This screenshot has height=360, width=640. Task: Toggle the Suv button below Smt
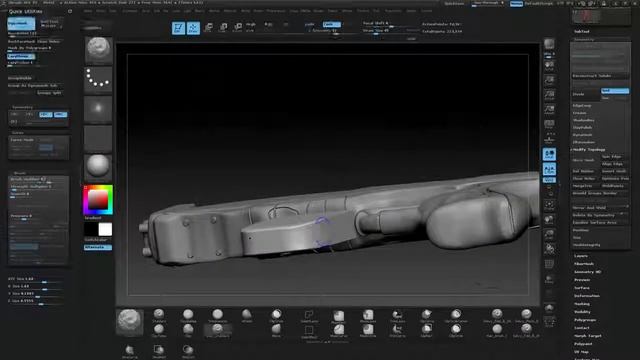pos(615,98)
